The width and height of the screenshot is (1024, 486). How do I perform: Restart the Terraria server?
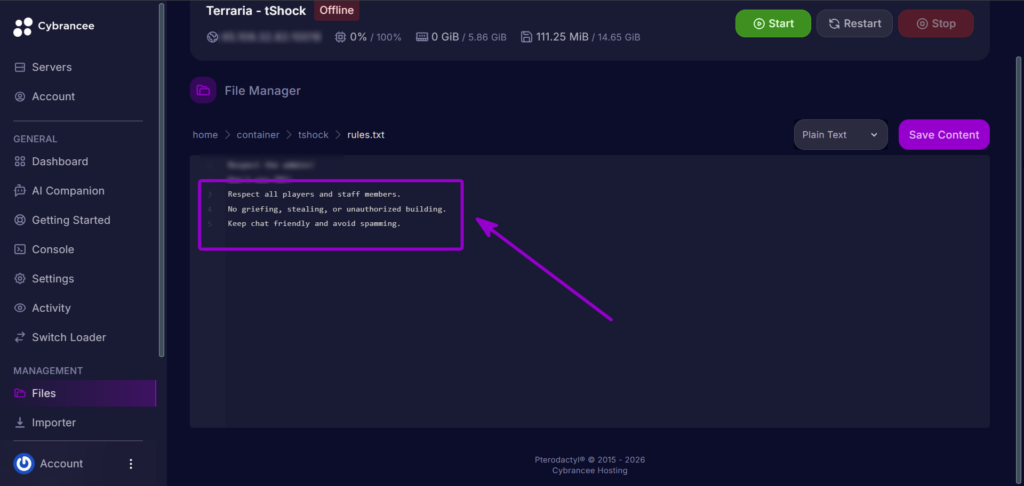[x=854, y=24]
